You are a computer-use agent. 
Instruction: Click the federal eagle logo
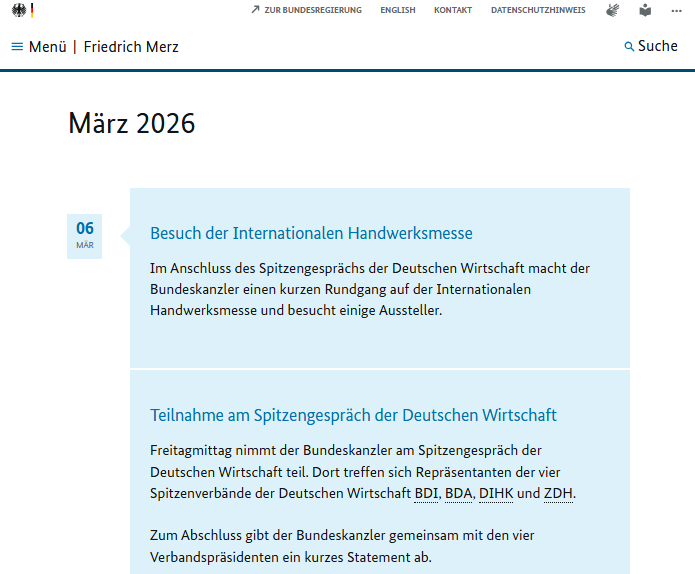(x=18, y=11)
